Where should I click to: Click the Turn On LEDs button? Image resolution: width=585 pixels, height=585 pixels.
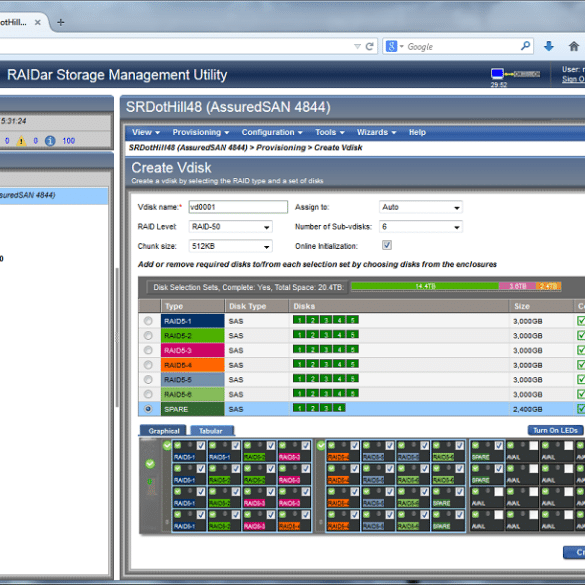click(556, 430)
